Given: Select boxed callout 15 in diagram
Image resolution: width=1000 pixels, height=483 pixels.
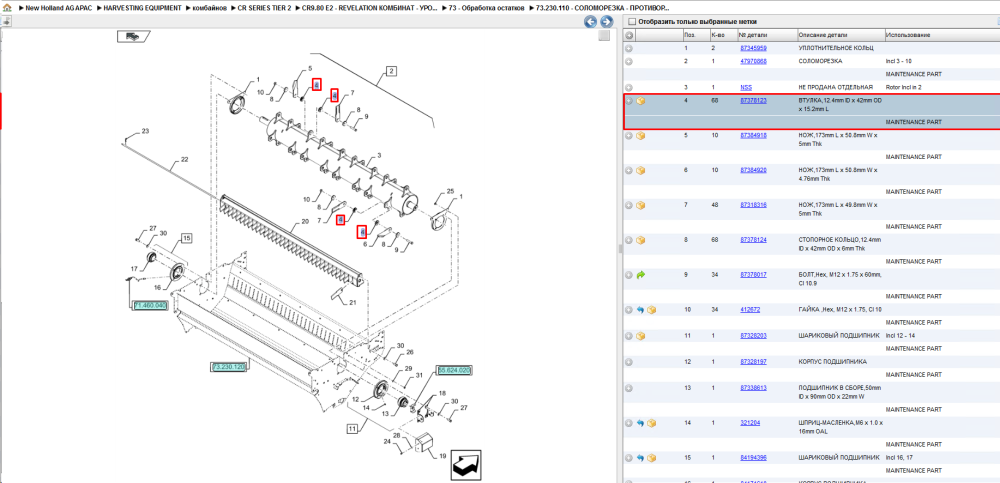Looking at the screenshot, I should (186, 238).
